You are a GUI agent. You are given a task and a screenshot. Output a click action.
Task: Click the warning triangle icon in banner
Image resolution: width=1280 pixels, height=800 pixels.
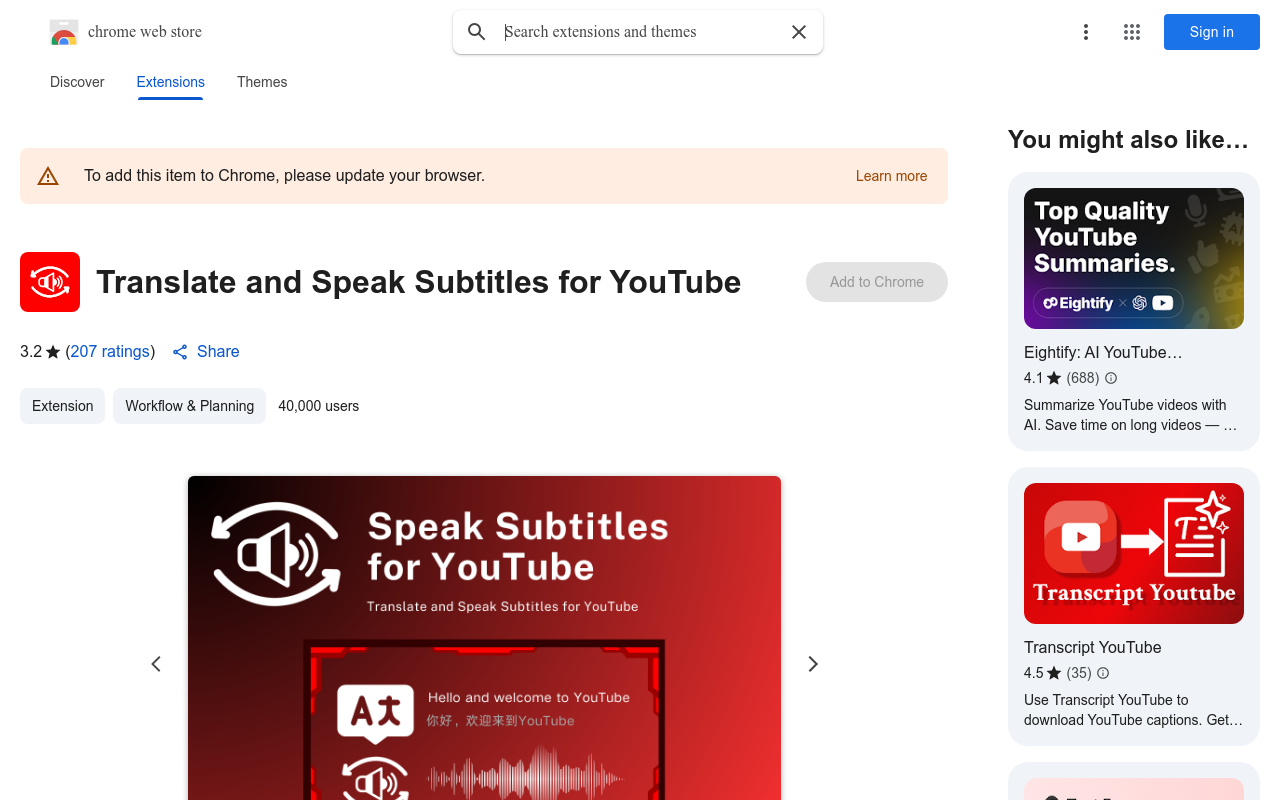pos(48,176)
